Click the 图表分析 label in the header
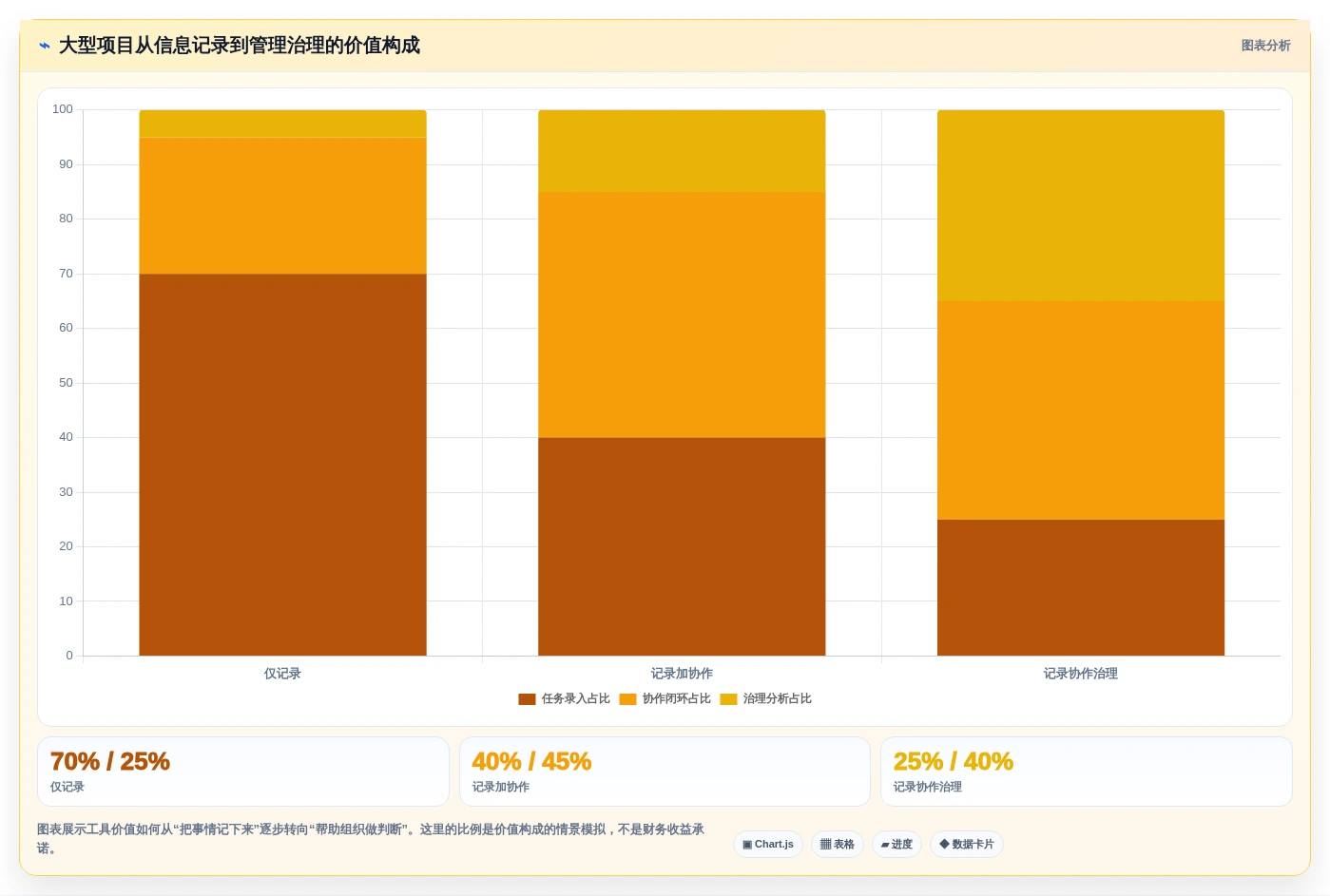1330x896 pixels. tap(1265, 46)
